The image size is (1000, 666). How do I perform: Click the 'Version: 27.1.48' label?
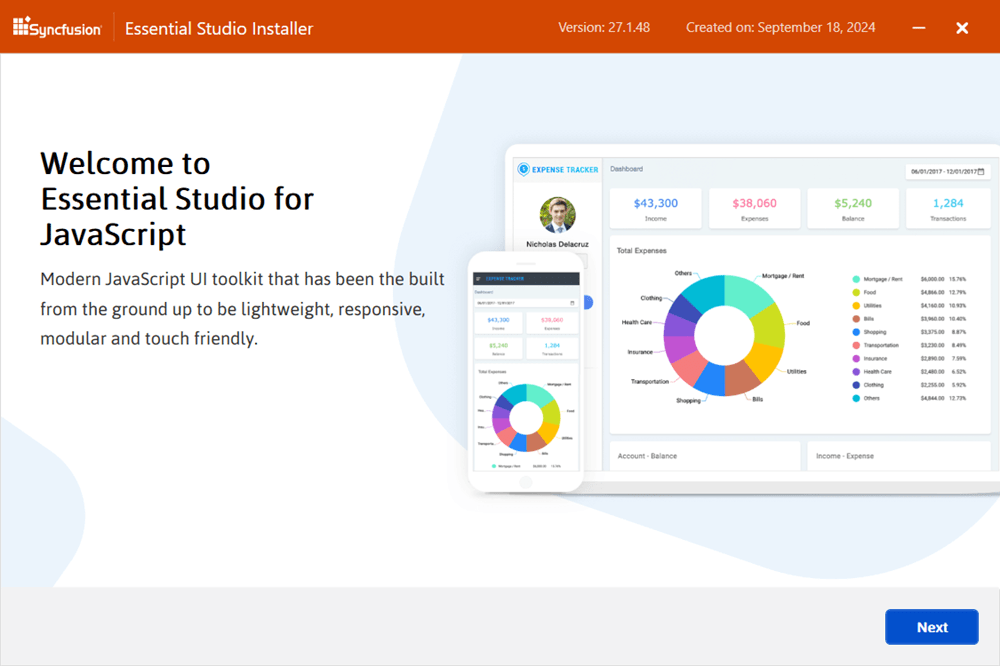[x=604, y=27]
